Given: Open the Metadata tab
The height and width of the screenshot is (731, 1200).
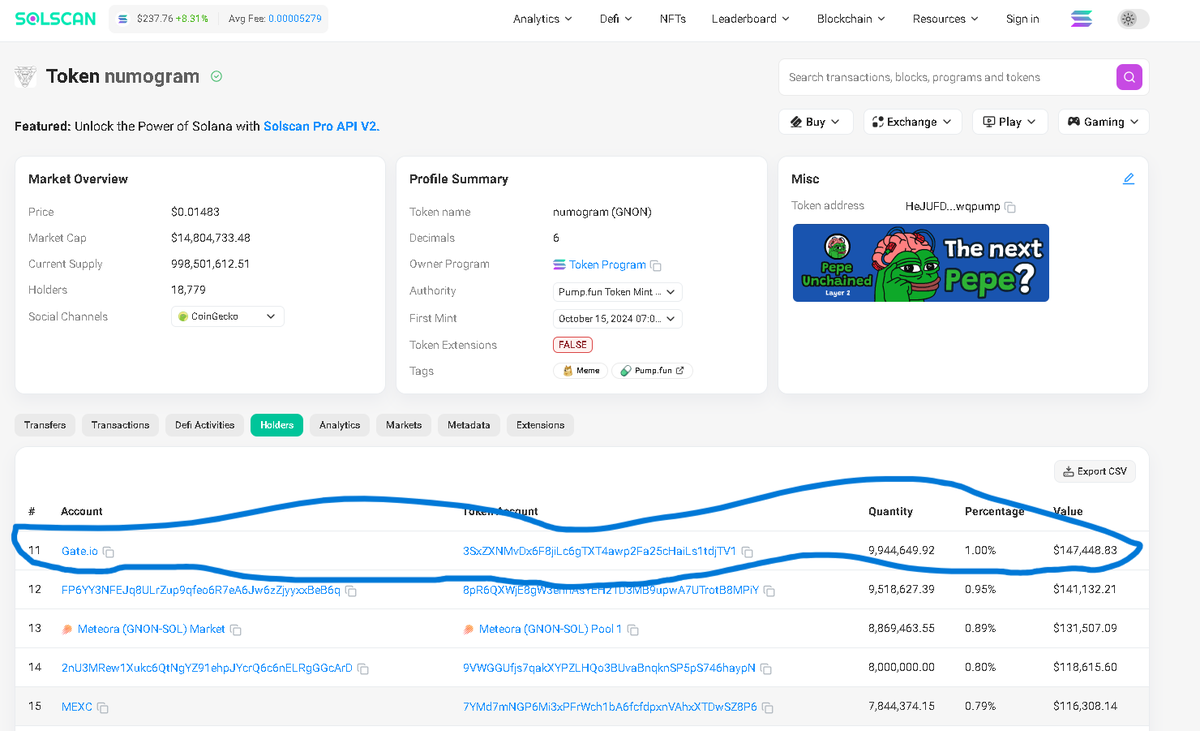Looking at the screenshot, I should coord(469,425).
